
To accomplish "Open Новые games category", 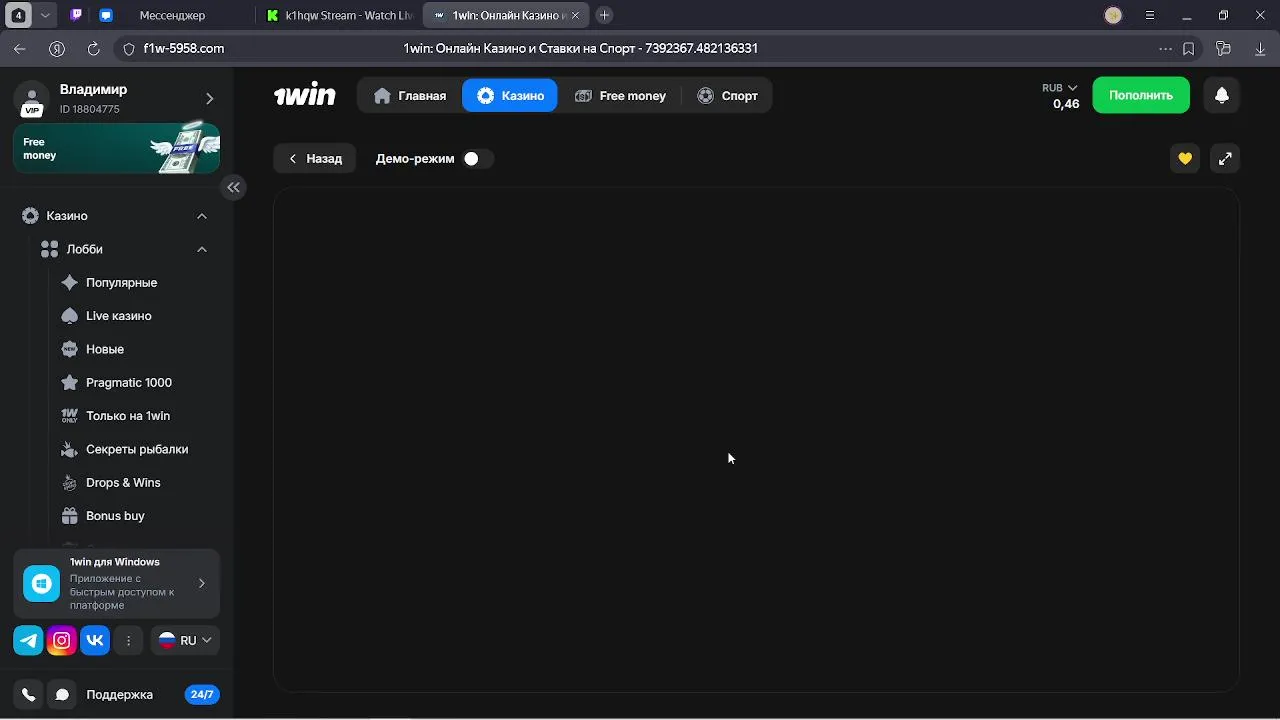I will [x=105, y=349].
